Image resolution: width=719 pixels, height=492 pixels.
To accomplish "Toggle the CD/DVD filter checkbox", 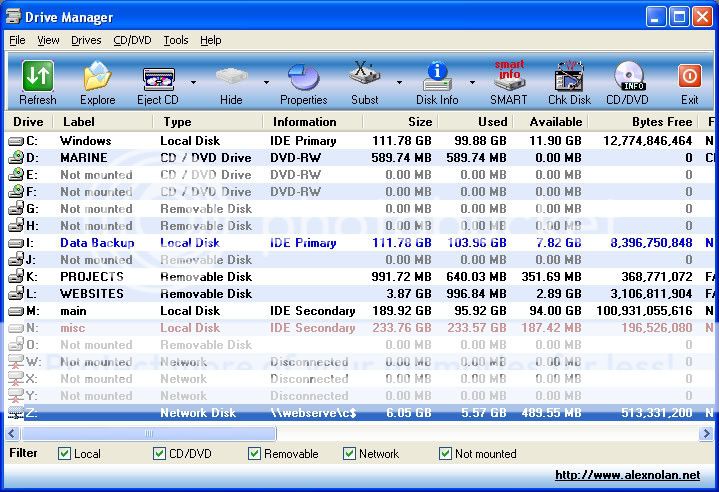I will tap(160, 454).
